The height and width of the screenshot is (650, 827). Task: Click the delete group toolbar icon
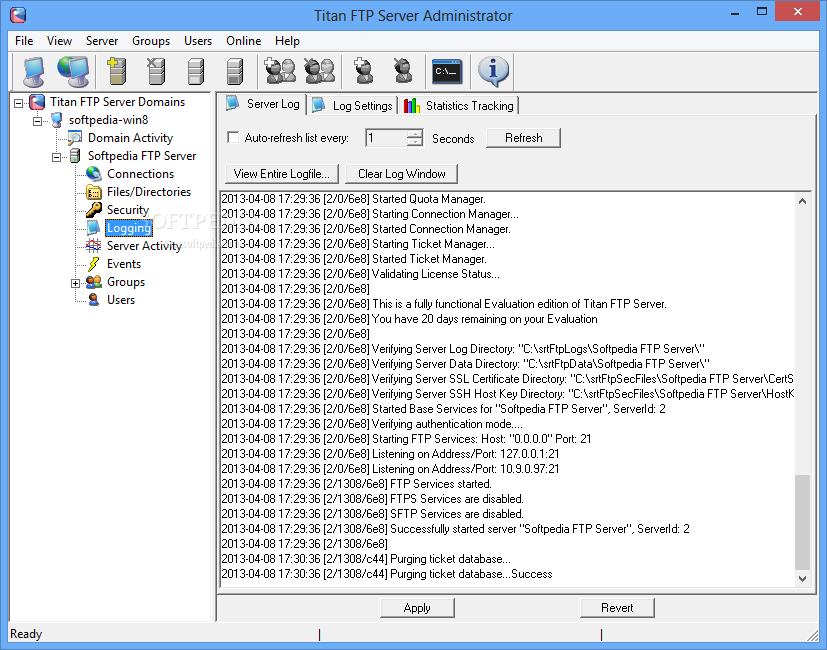click(320, 71)
